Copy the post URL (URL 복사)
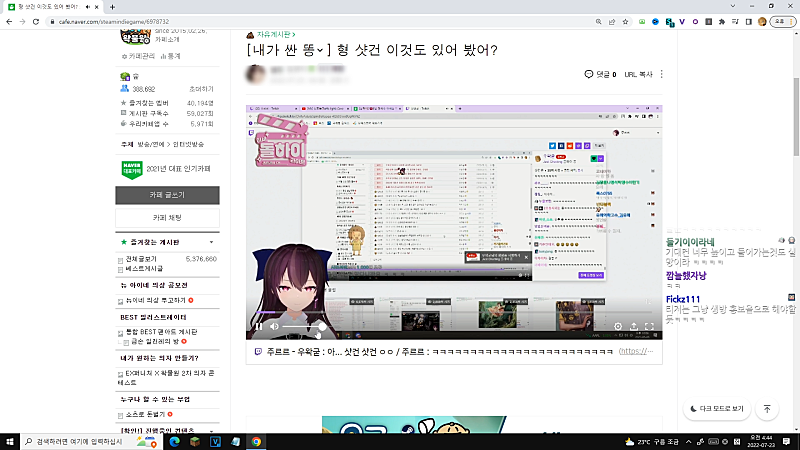The width and height of the screenshot is (800, 450). pyautogui.click(x=638, y=74)
